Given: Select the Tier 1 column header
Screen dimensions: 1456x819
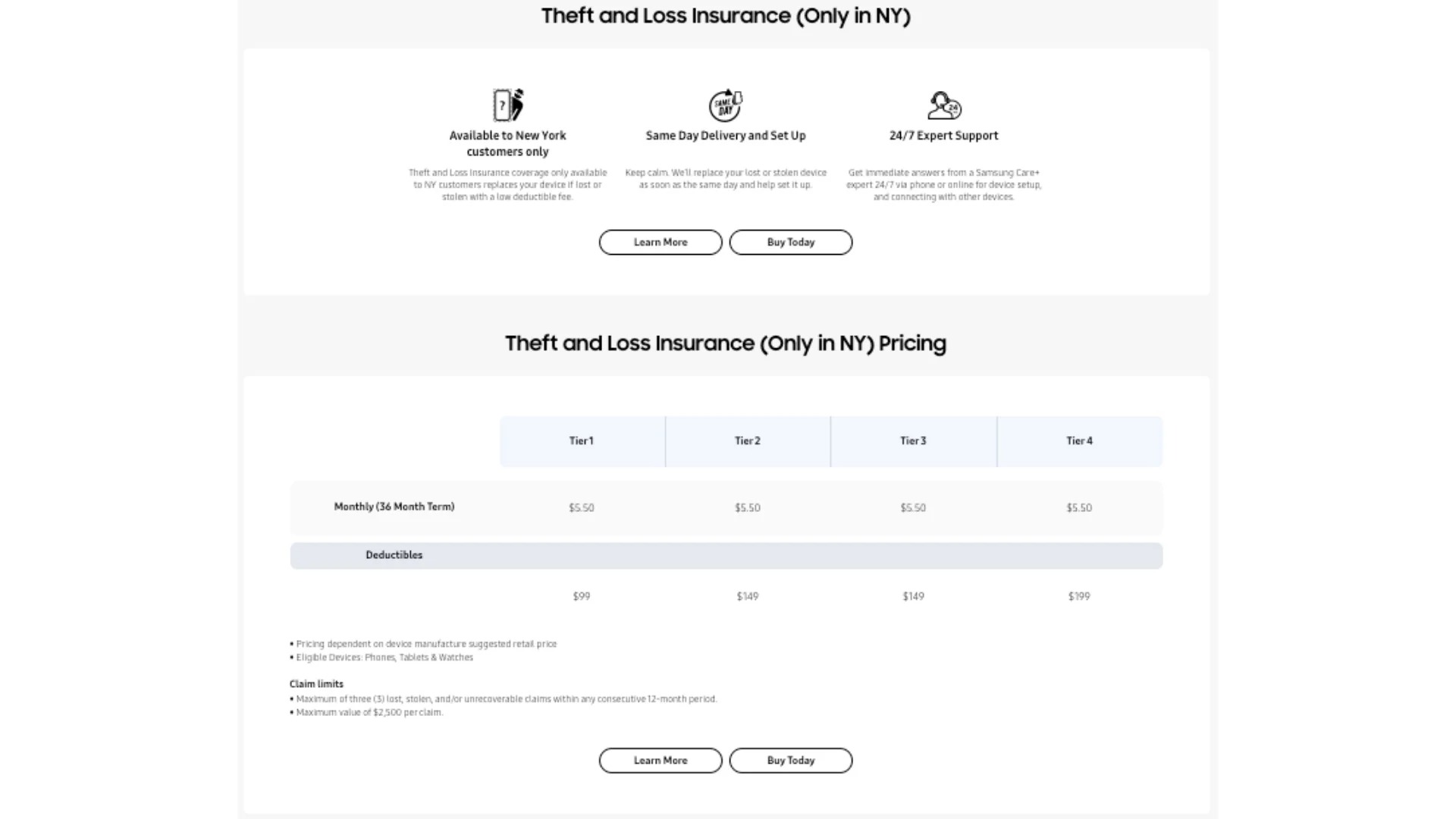Looking at the screenshot, I should pos(582,441).
